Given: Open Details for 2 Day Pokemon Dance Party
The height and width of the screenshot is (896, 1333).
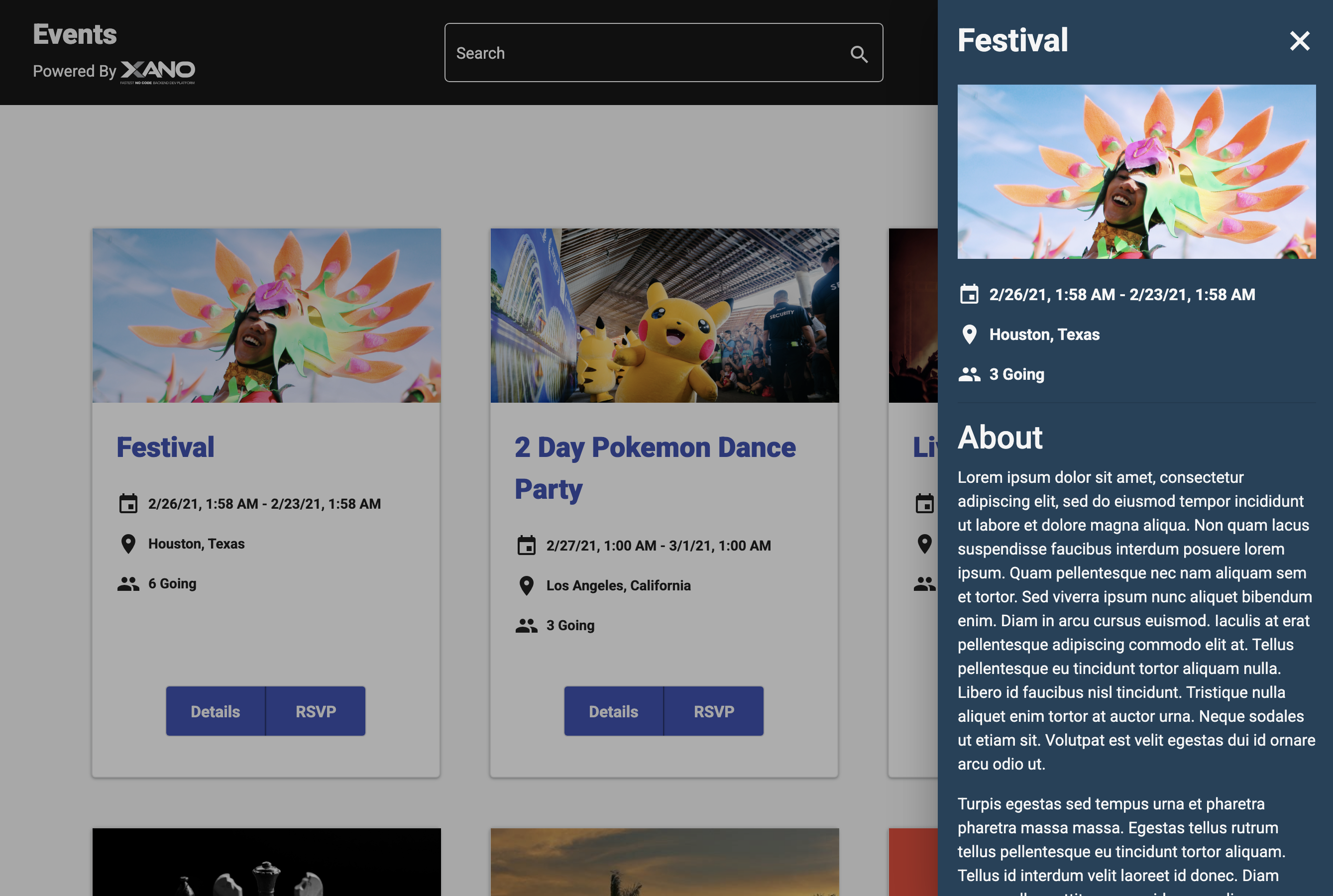Looking at the screenshot, I should tap(613, 711).
